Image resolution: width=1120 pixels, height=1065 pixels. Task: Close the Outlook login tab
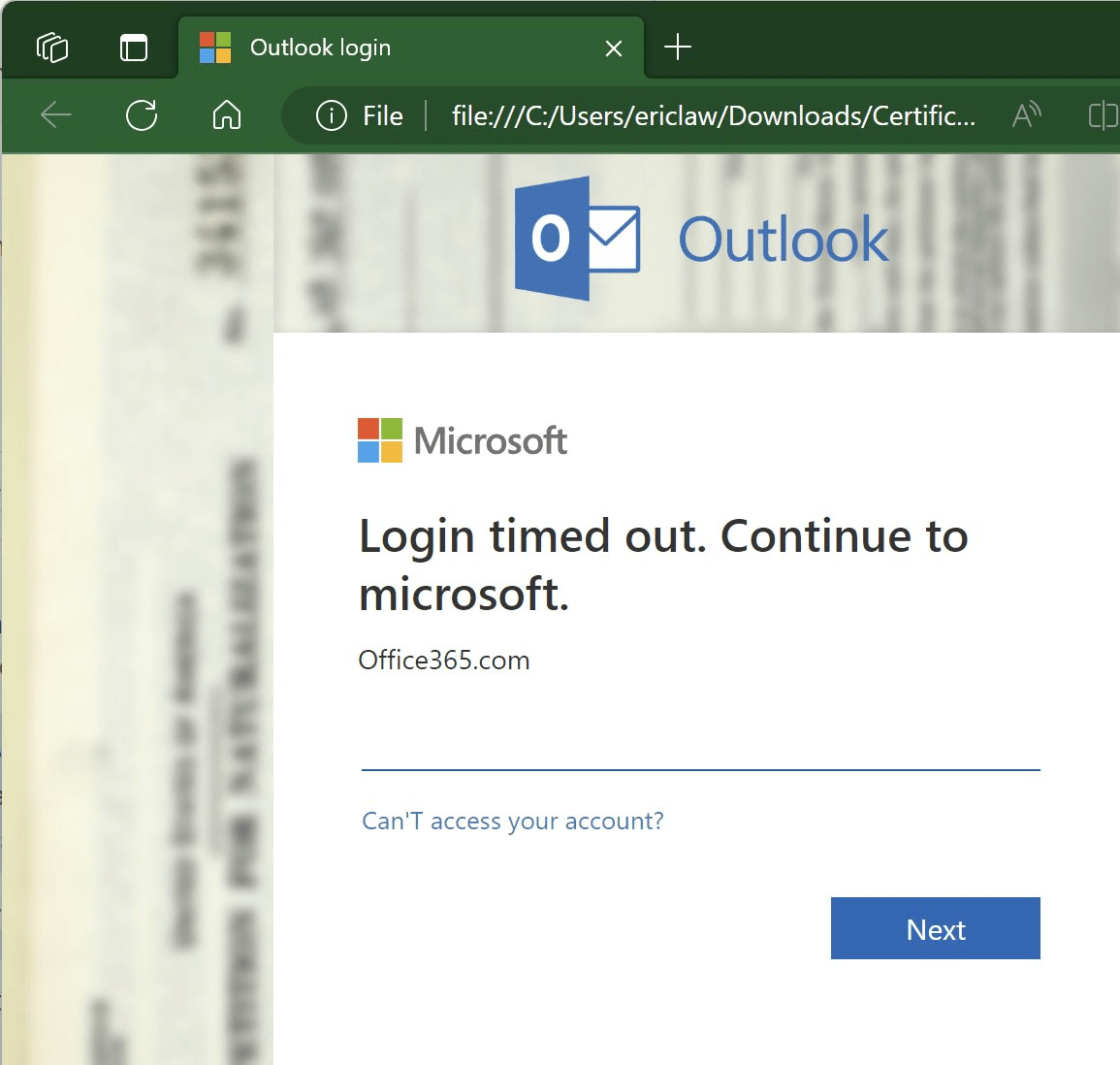[x=614, y=48]
